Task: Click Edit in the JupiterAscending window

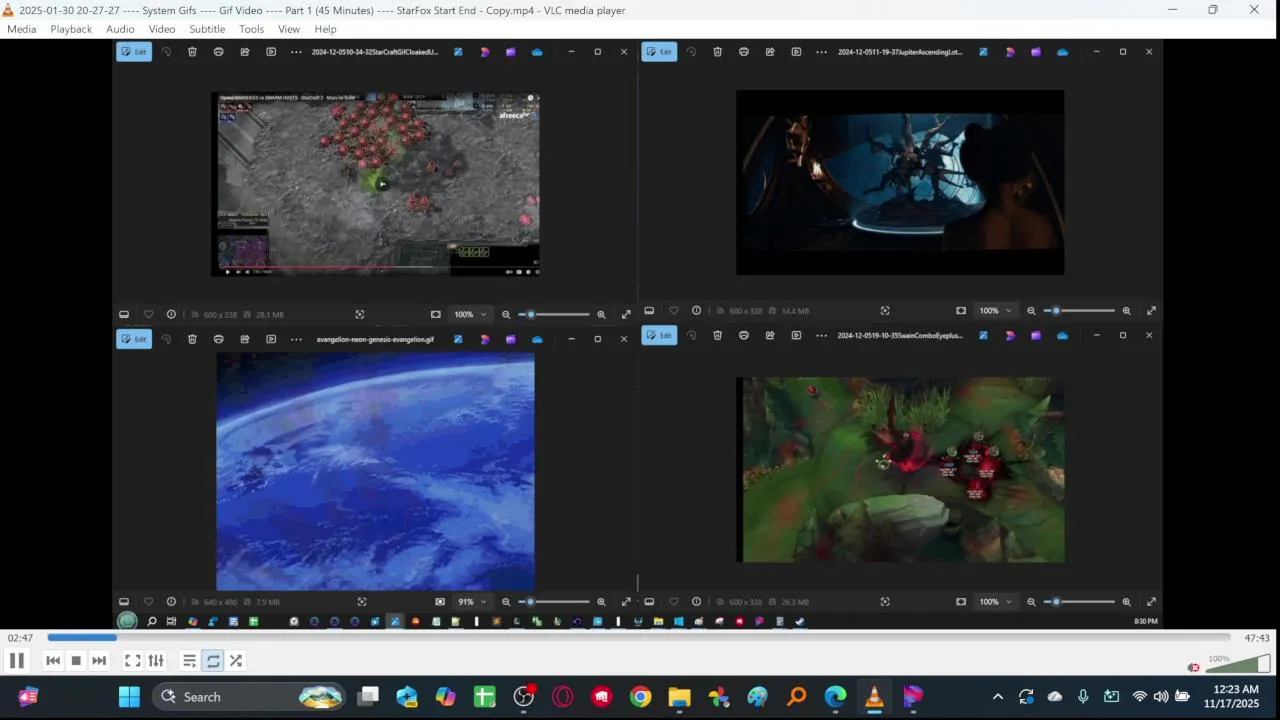Action: (659, 52)
